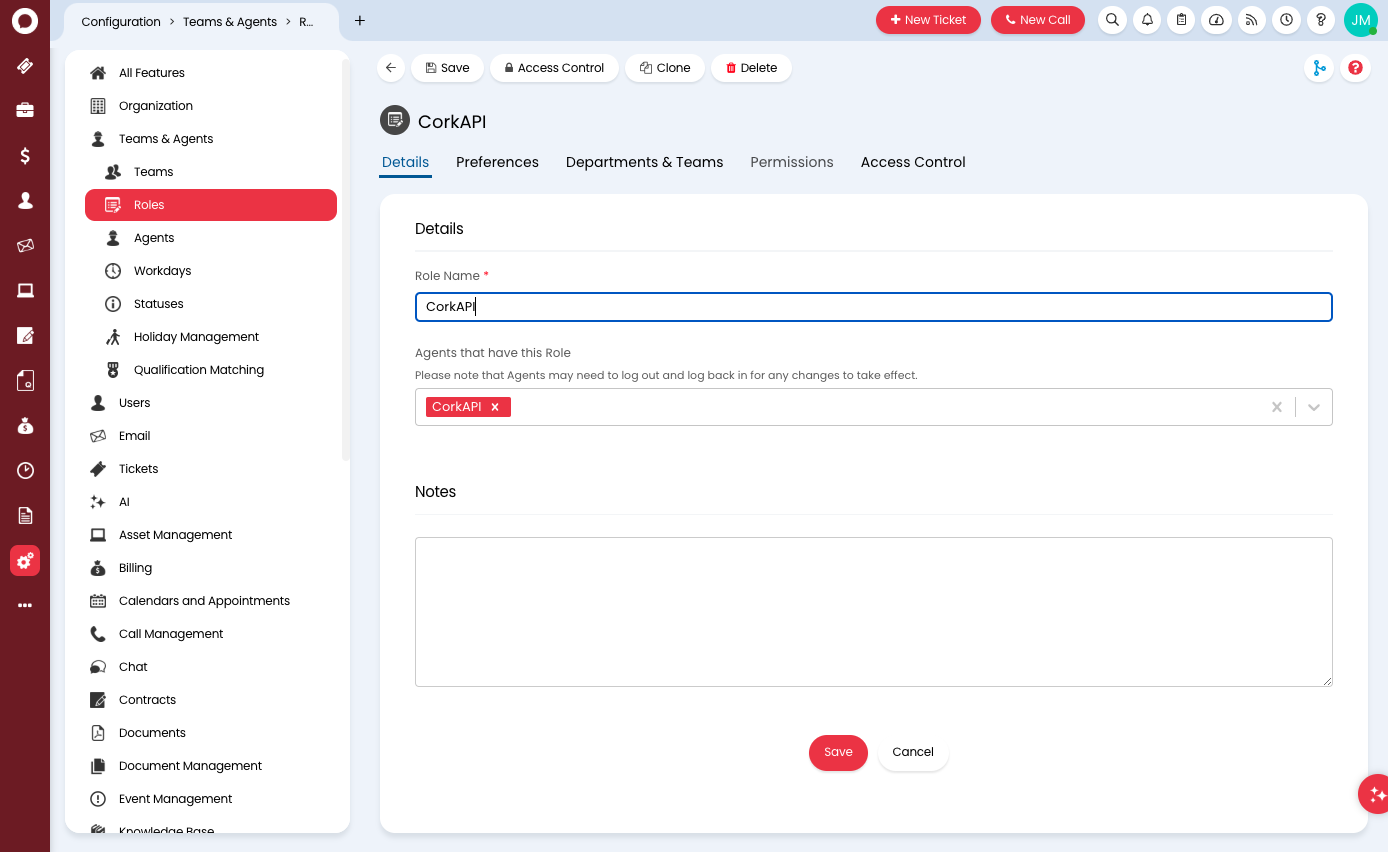Image resolution: width=1388 pixels, height=852 pixels.
Task: Click Access Control toolbar button
Action: (x=554, y=68)
